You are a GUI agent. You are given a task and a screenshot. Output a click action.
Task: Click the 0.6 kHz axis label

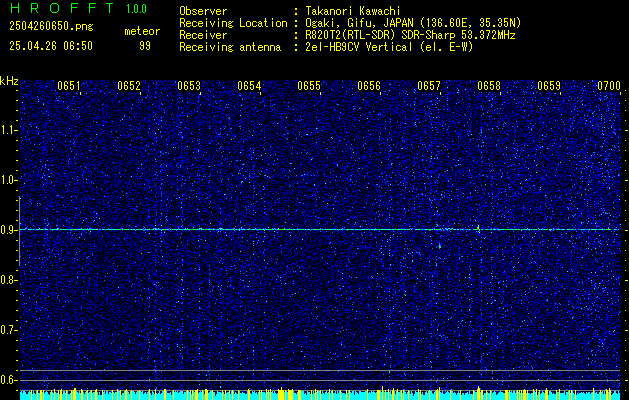9,380
